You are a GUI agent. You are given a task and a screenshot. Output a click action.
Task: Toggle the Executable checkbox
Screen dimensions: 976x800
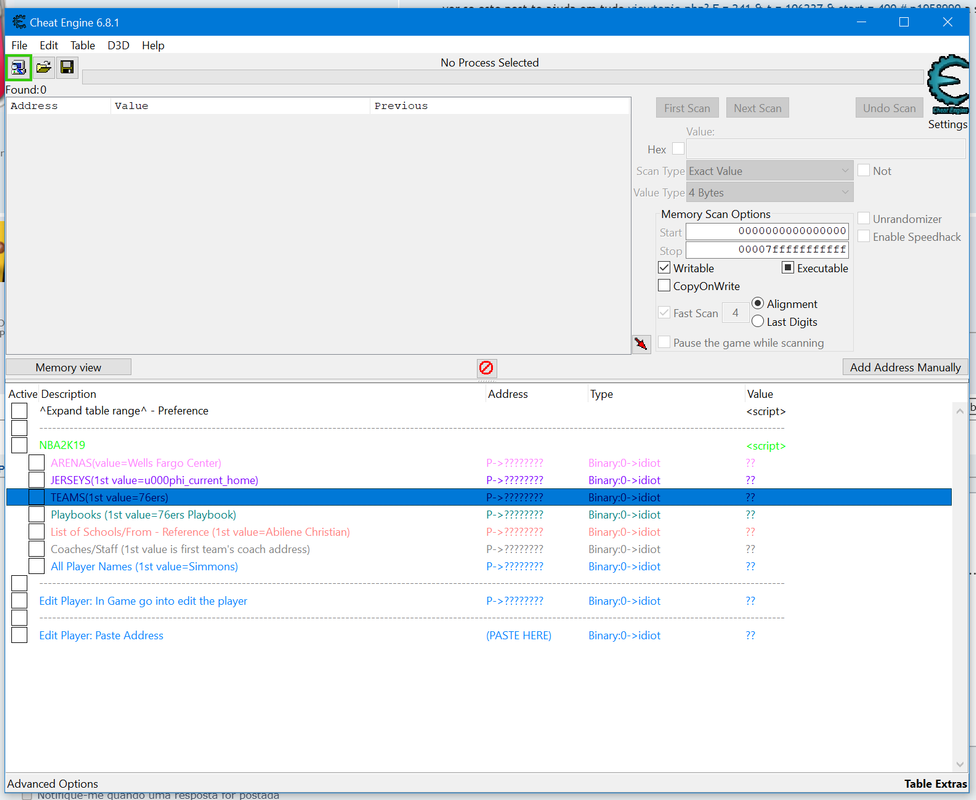click(x=788, y=268)
